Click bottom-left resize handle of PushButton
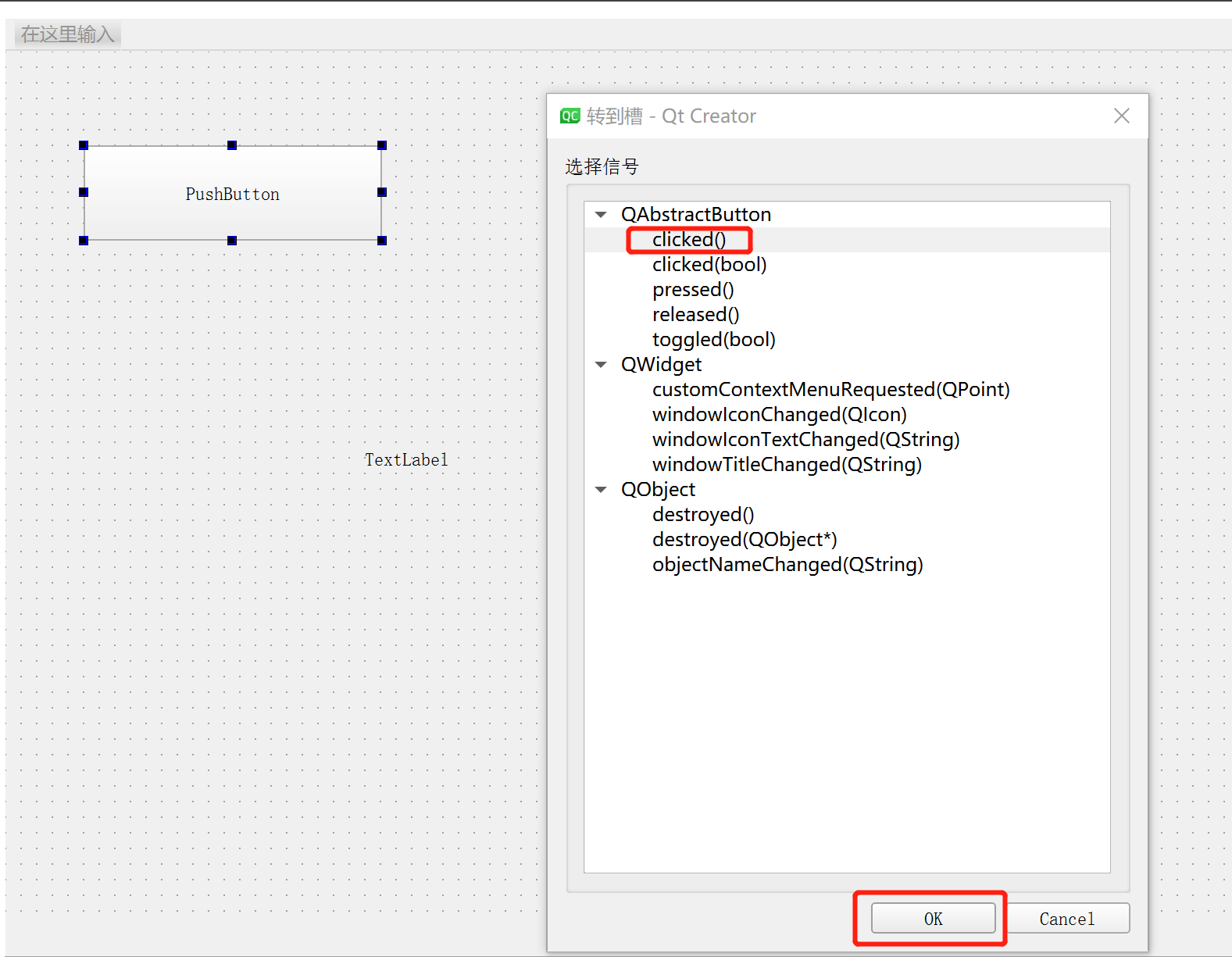This screenshot has width=1232, height=957. click(84, 241)
